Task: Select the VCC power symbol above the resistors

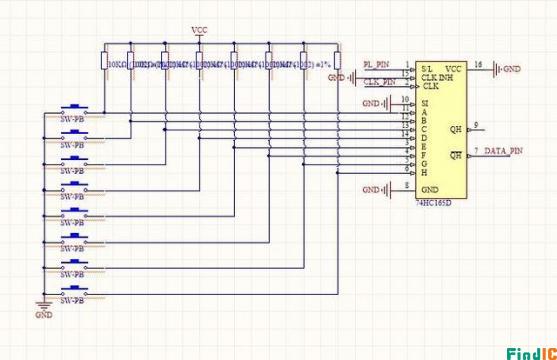Action: (199, 32)
